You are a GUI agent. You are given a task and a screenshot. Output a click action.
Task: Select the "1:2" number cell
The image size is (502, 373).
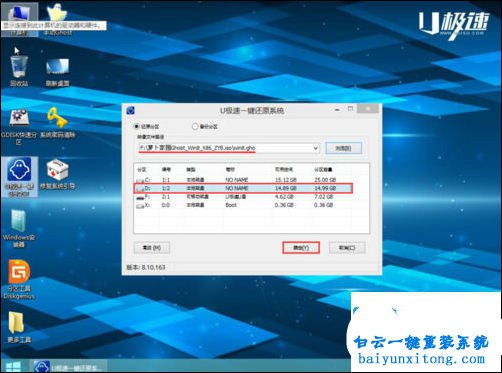coord(166,188)
